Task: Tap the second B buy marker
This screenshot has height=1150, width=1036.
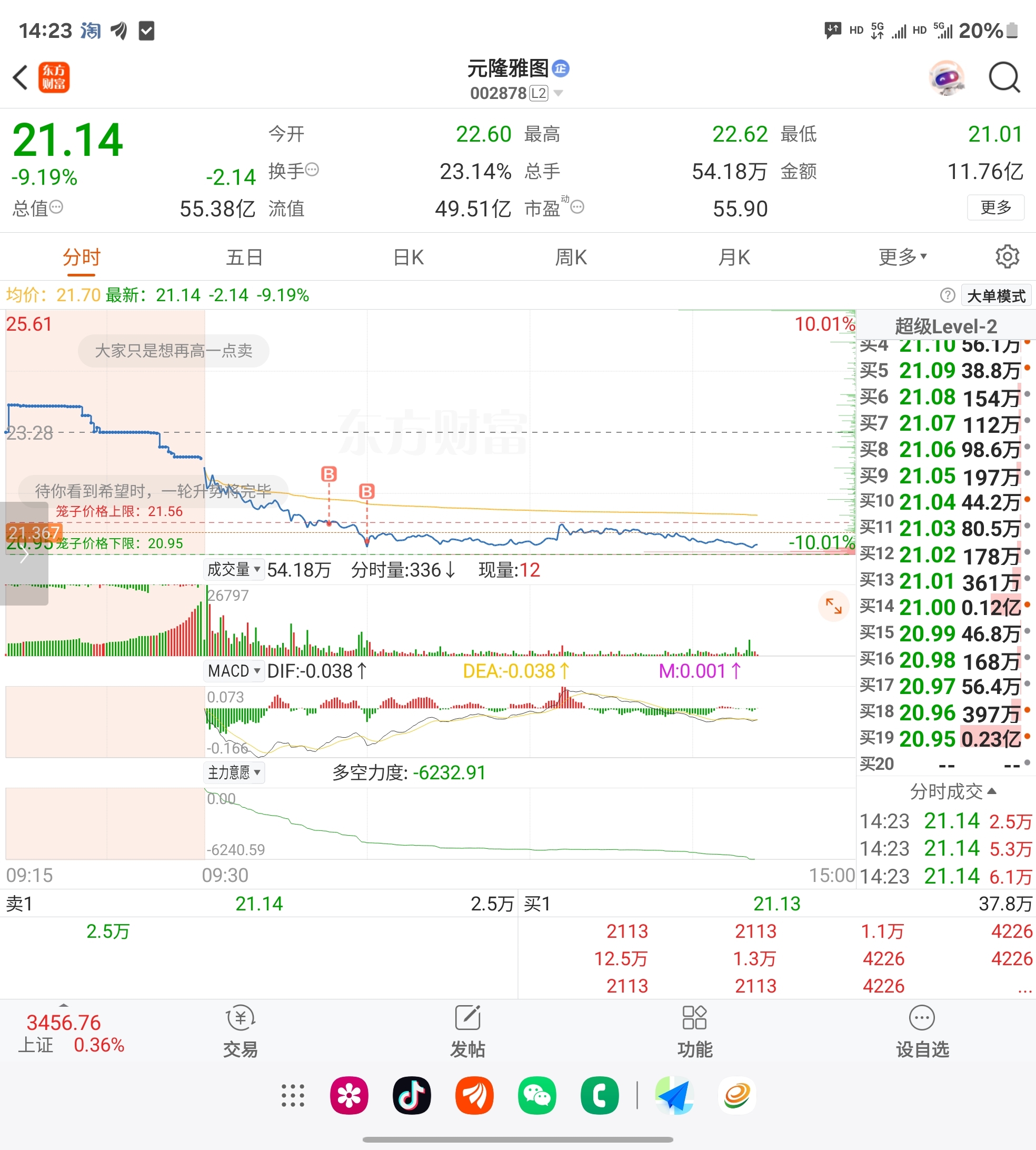Action: (x=367, y=491)
